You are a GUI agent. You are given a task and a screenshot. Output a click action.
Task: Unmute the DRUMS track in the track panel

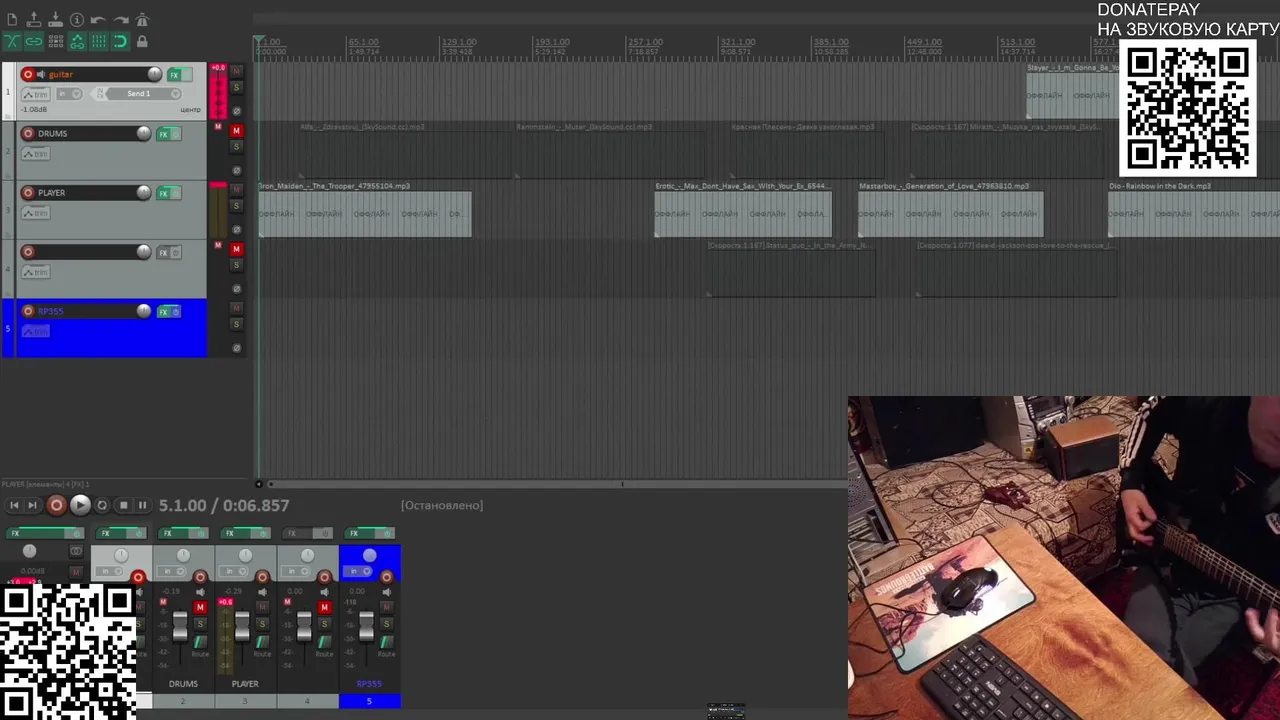click(236, 131)
